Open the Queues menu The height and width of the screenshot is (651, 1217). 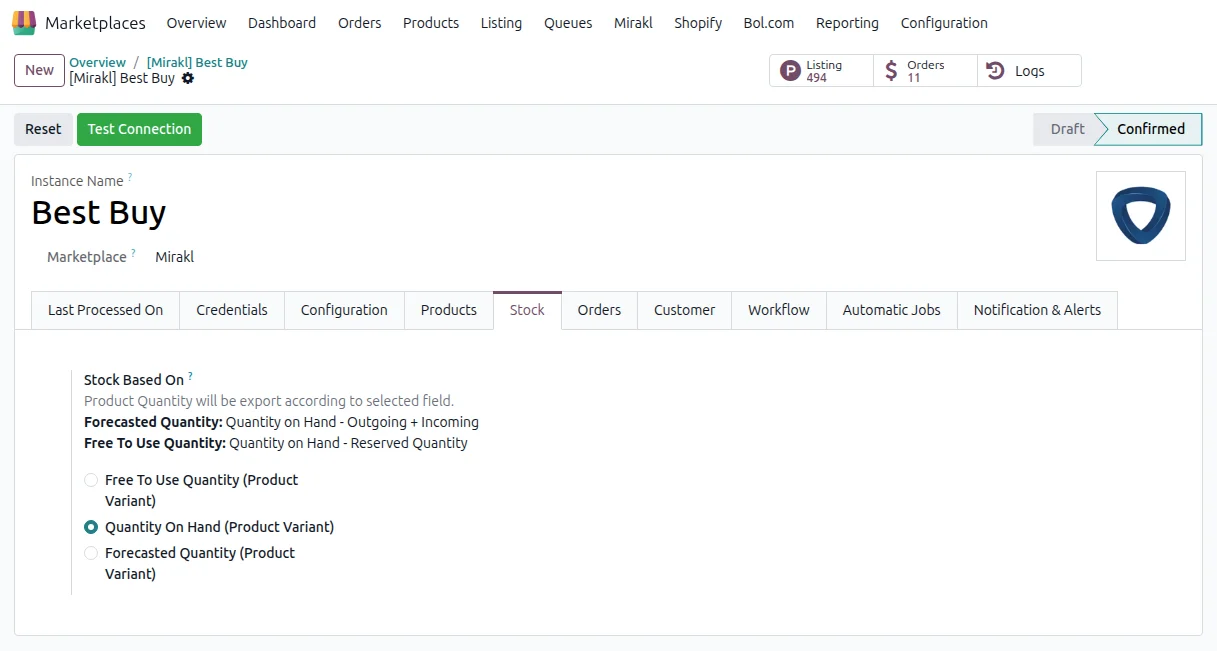tap(568, 23)
